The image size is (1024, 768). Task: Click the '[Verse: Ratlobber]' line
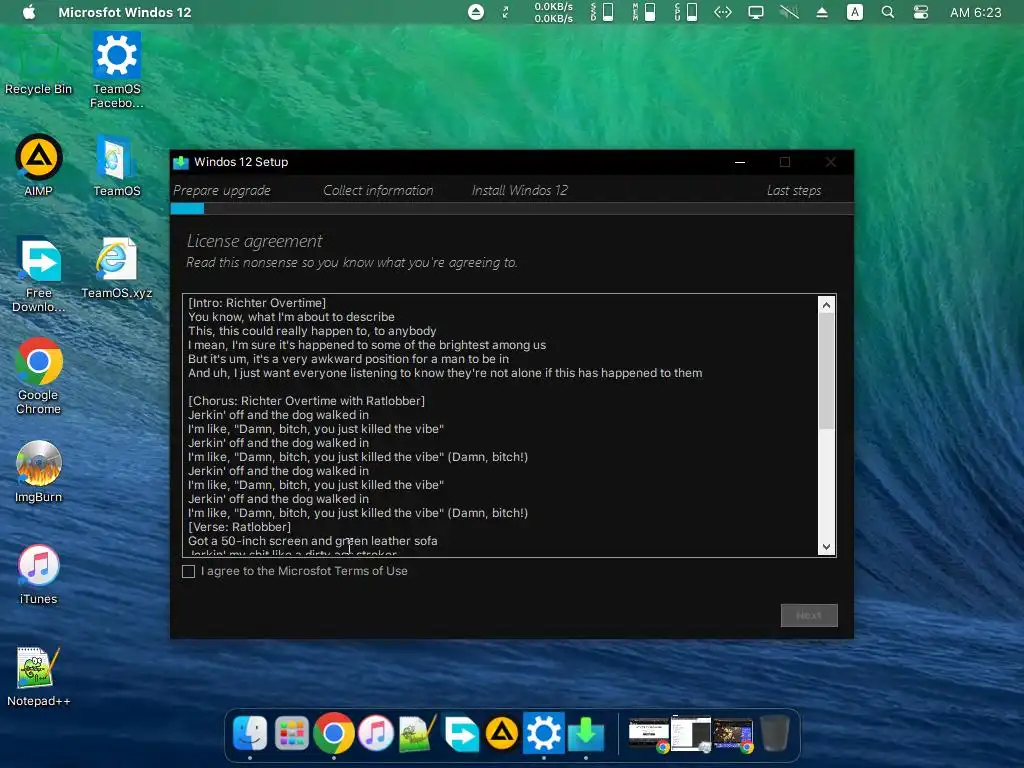(x=240, y=527)
